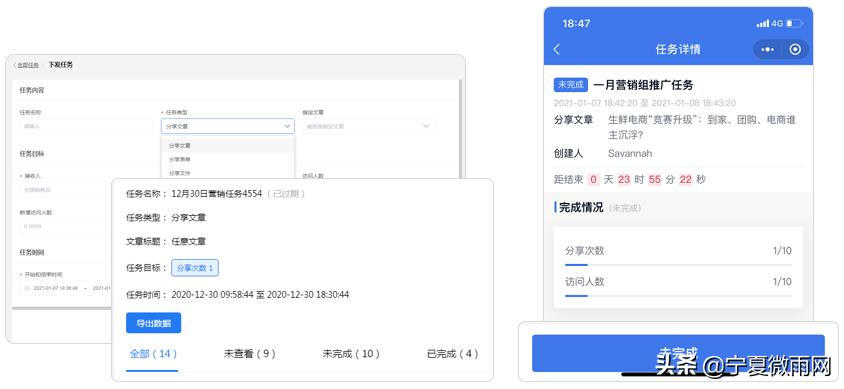Tap the 任务详情 header title
Viewport: 844px width, 389px height.
[x=678, y=49]
